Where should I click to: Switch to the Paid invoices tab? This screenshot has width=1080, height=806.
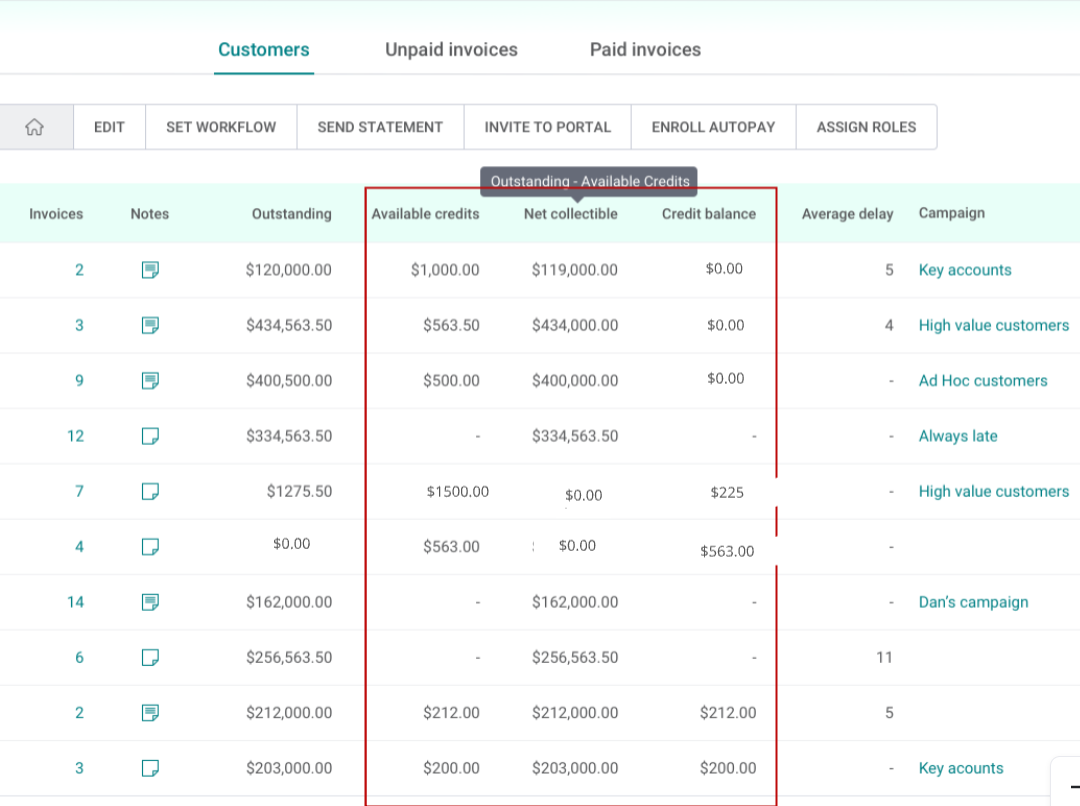pyautogui.click(x=645, y=50)
